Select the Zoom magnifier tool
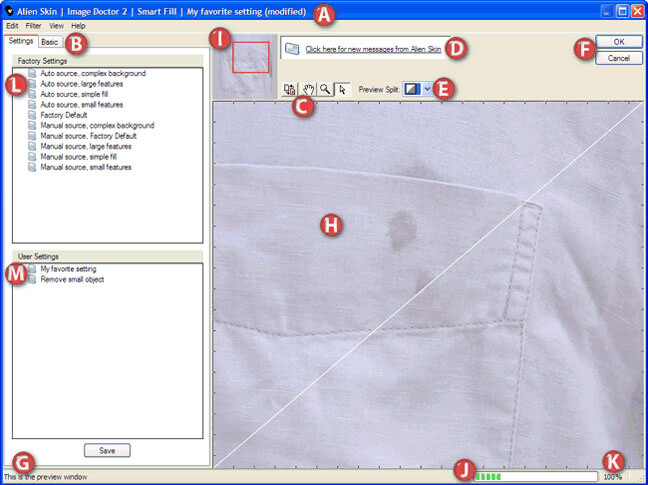 coord(325,89)
